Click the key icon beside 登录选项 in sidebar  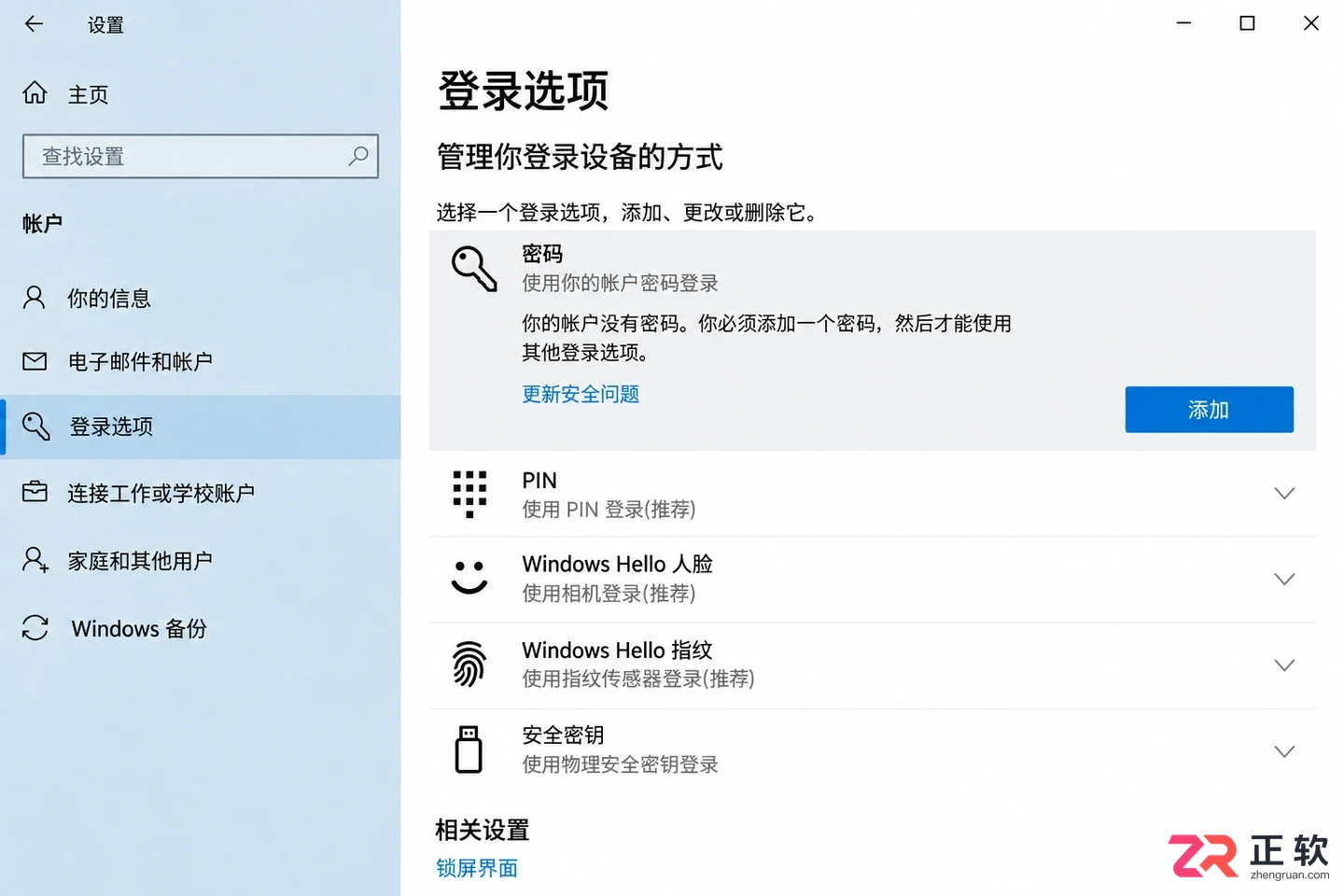tap(35, 426)
